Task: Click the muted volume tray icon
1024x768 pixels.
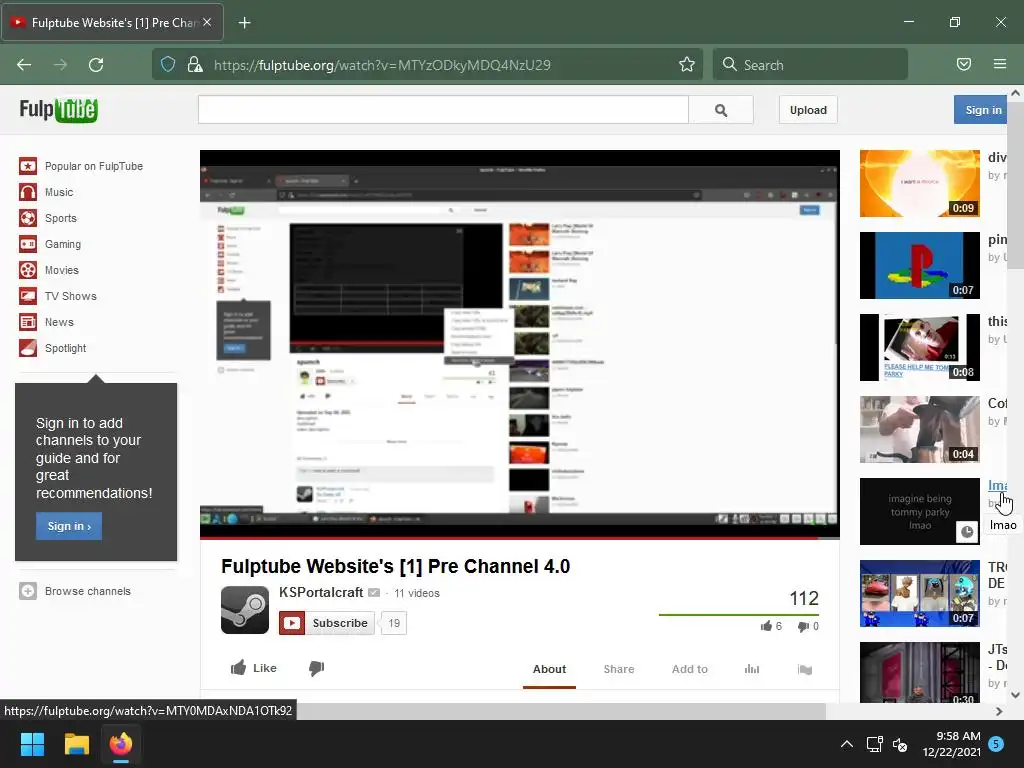Action: [901, 744]
